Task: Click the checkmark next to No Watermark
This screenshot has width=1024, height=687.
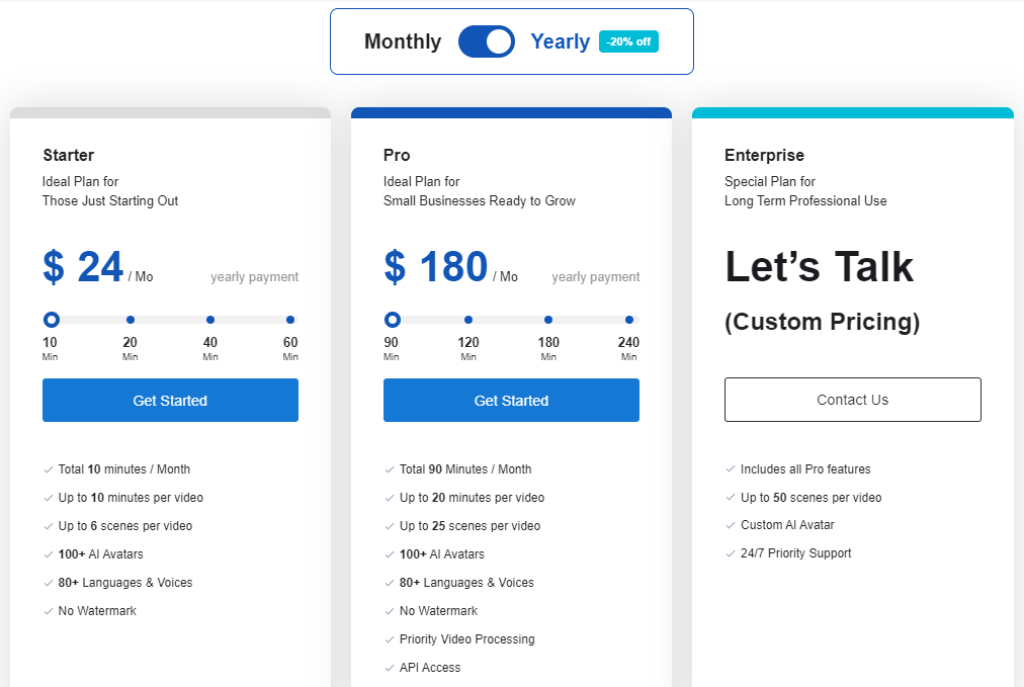Action: 48,610
